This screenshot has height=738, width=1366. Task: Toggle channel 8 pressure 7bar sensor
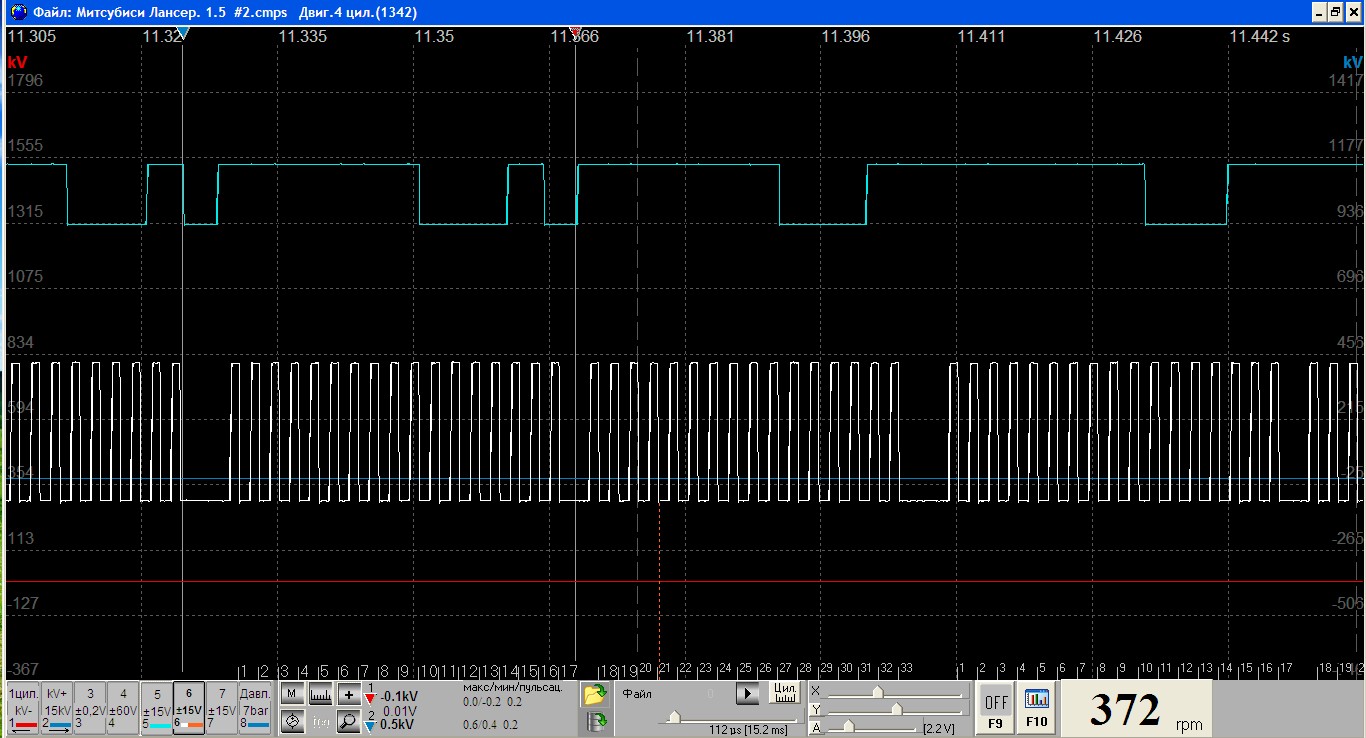[255, 707]
